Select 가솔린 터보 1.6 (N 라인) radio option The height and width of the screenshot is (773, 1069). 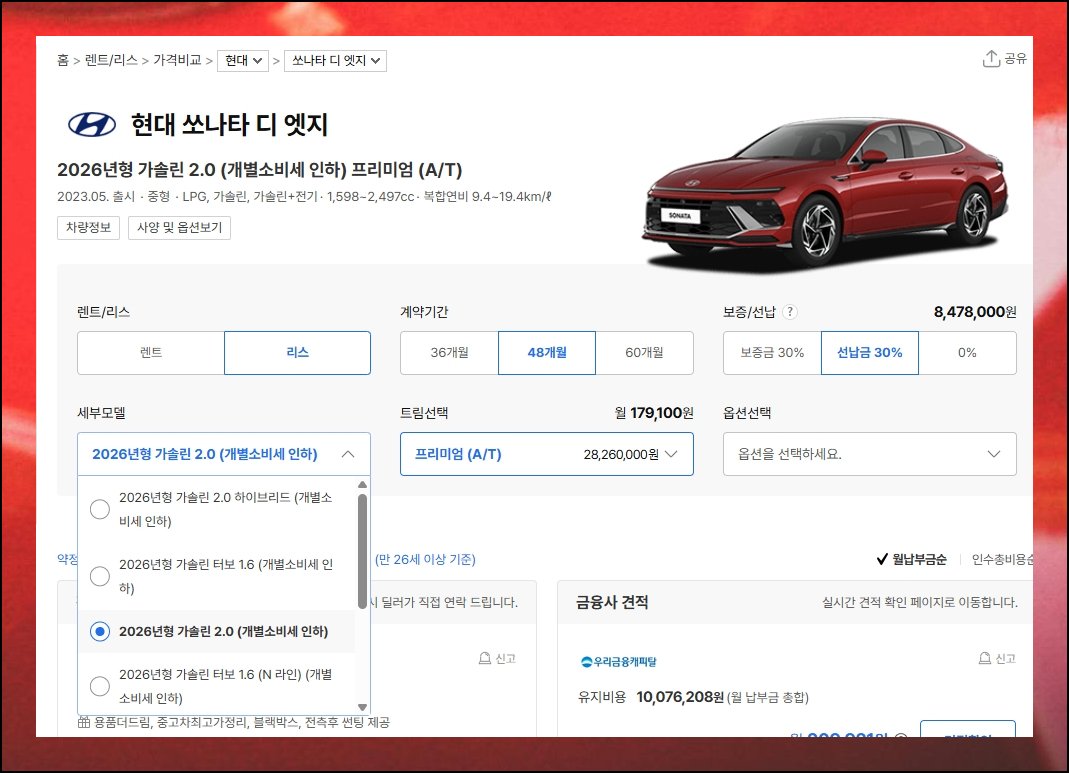tap(100, 686)
